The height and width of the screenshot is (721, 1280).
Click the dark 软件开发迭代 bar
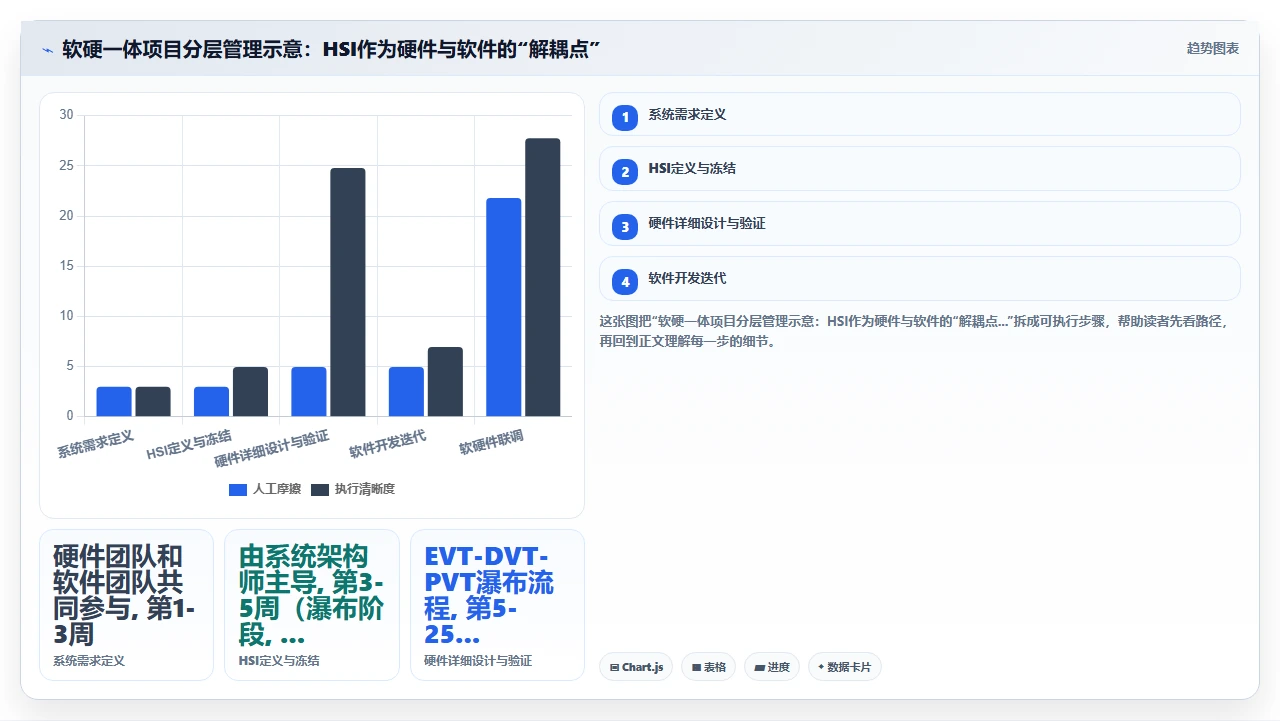click(445, 381)
